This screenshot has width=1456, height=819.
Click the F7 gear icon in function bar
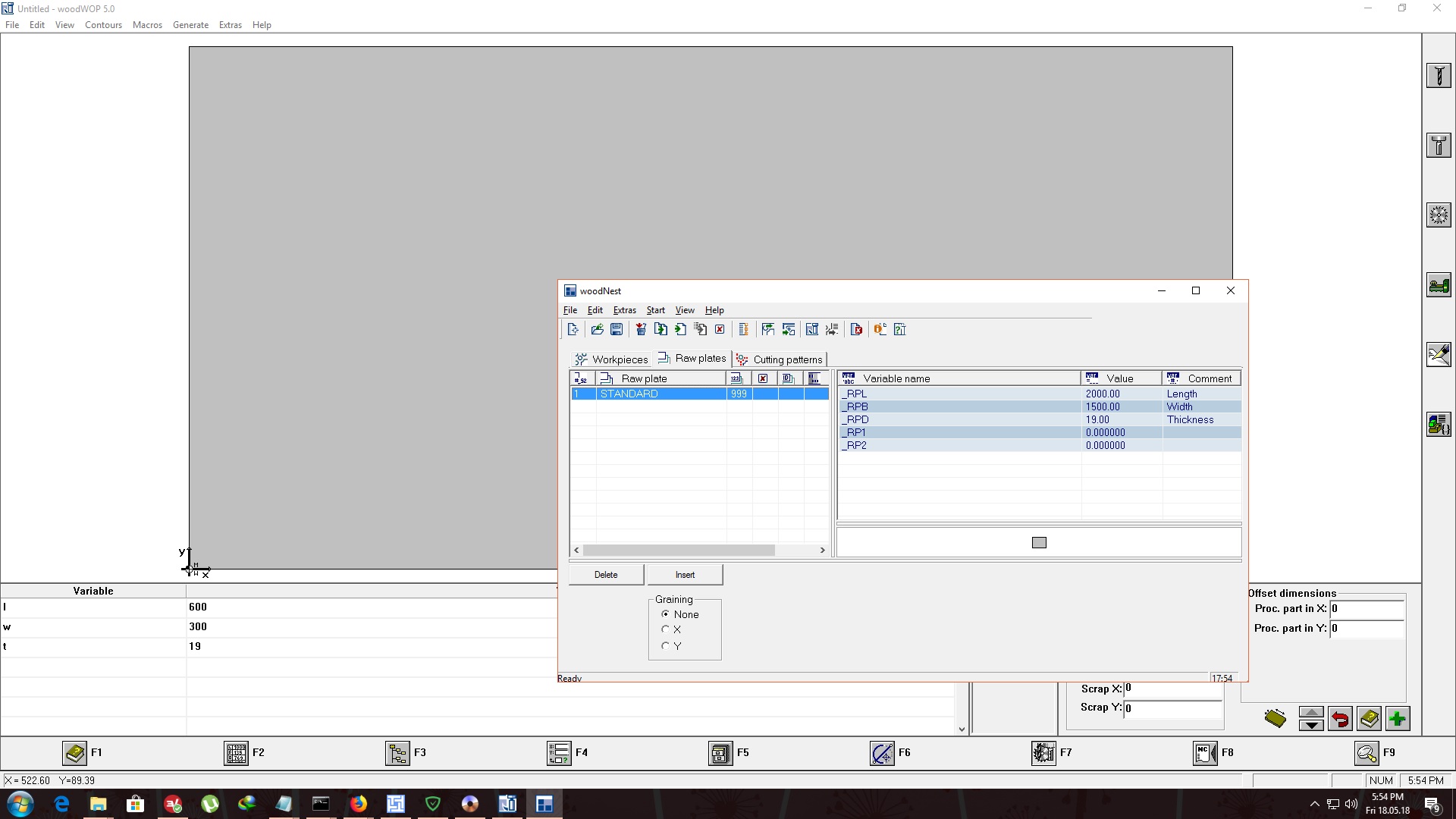click(1043, 753)
